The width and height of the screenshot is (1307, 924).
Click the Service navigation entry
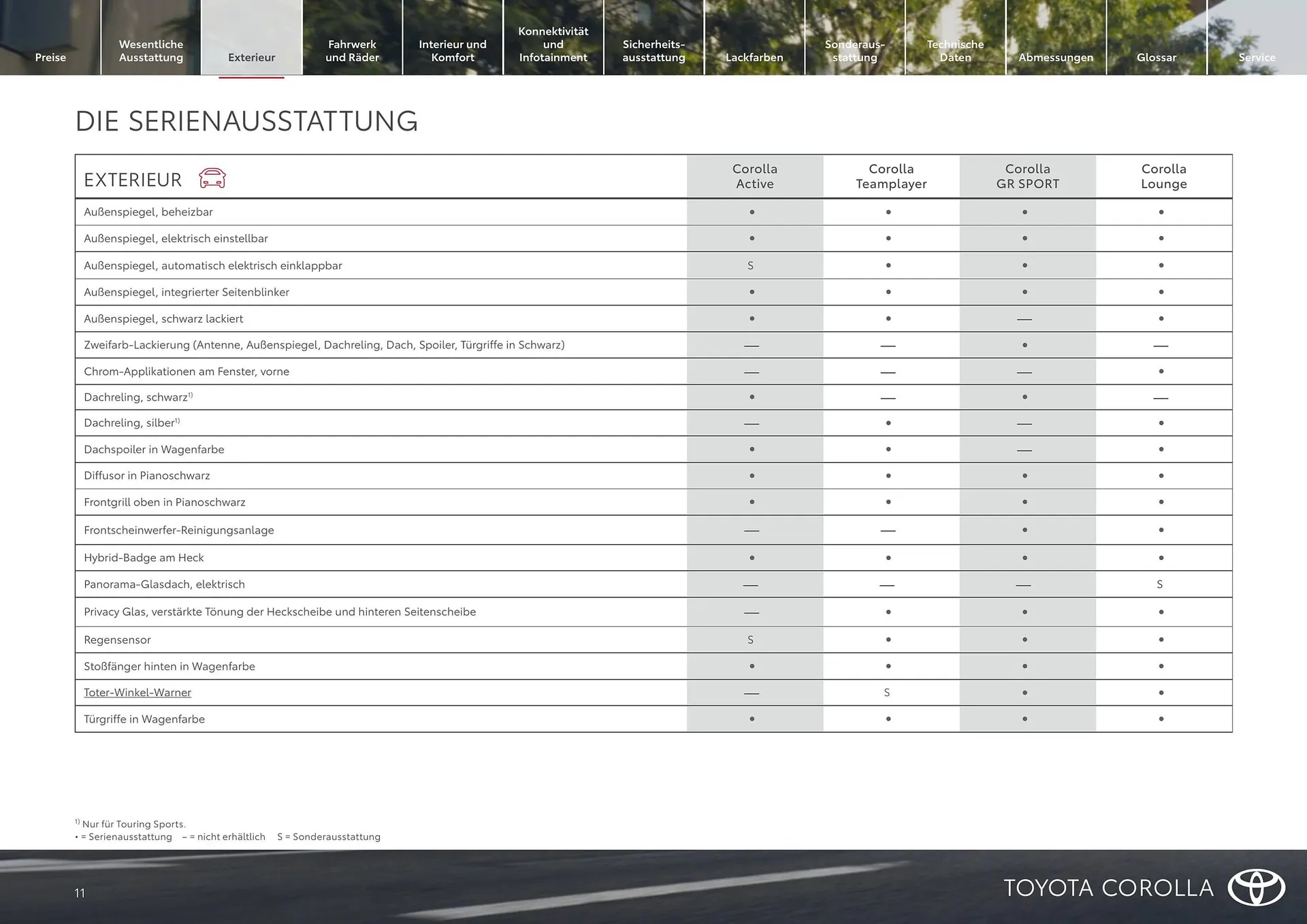tap(1257, 57)
